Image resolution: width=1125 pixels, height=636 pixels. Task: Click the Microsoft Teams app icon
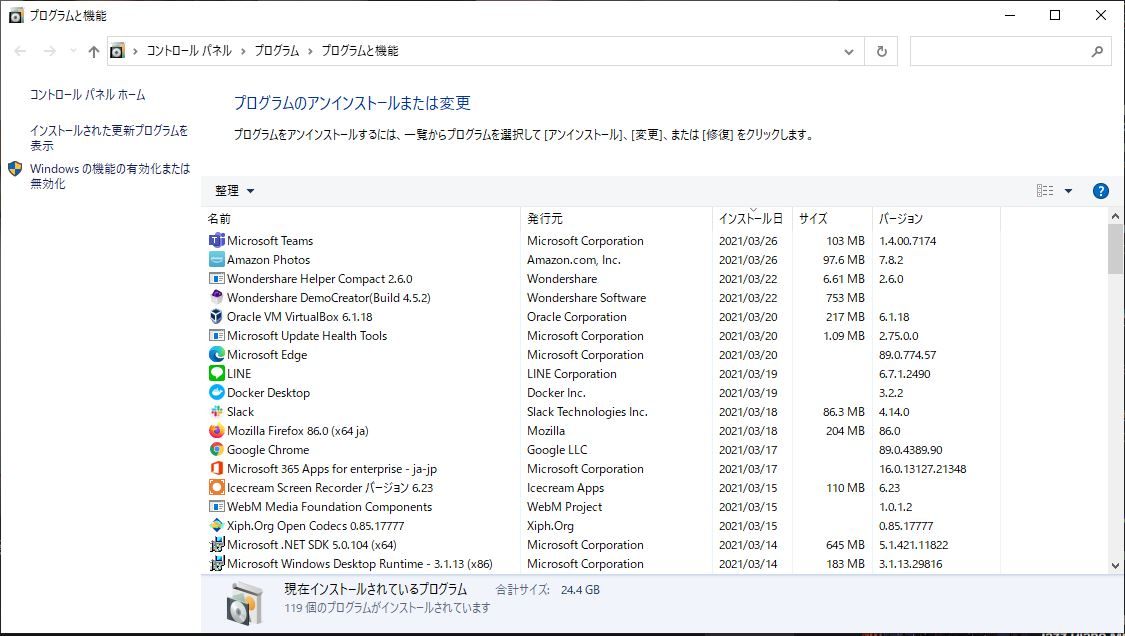pyautogui.click(x=217, y=240)
